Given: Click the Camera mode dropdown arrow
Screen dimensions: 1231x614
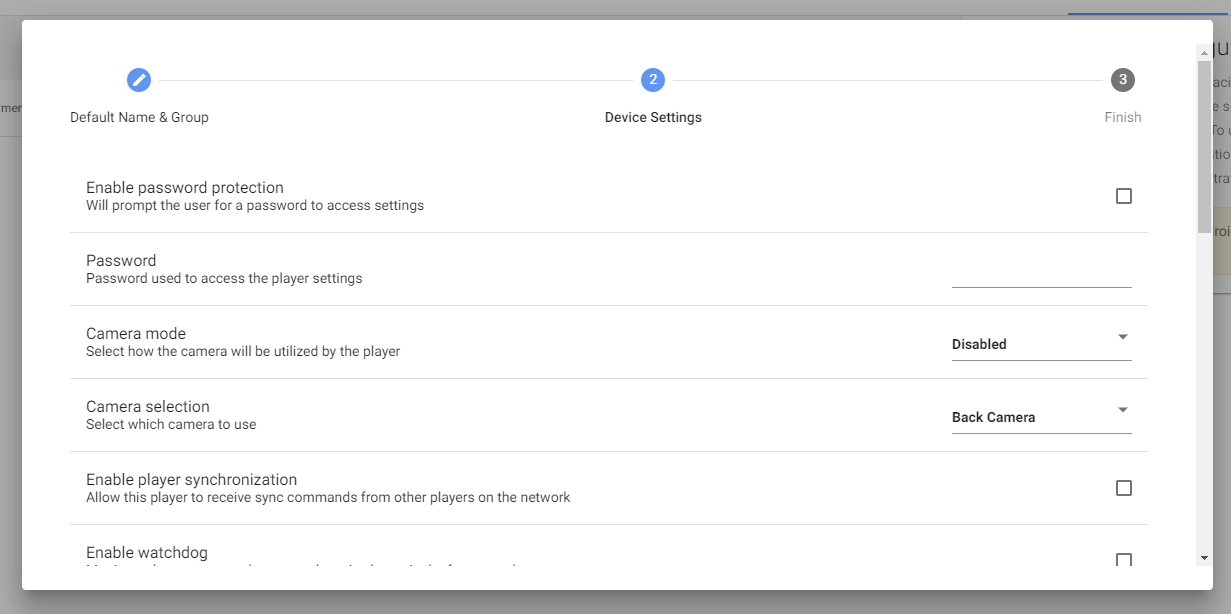Looking at the screenshot, I should (x=1122, y=337).
